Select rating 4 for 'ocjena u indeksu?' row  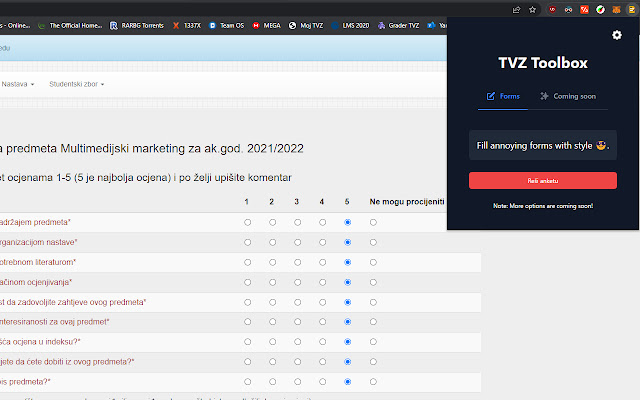coord(322,342)
